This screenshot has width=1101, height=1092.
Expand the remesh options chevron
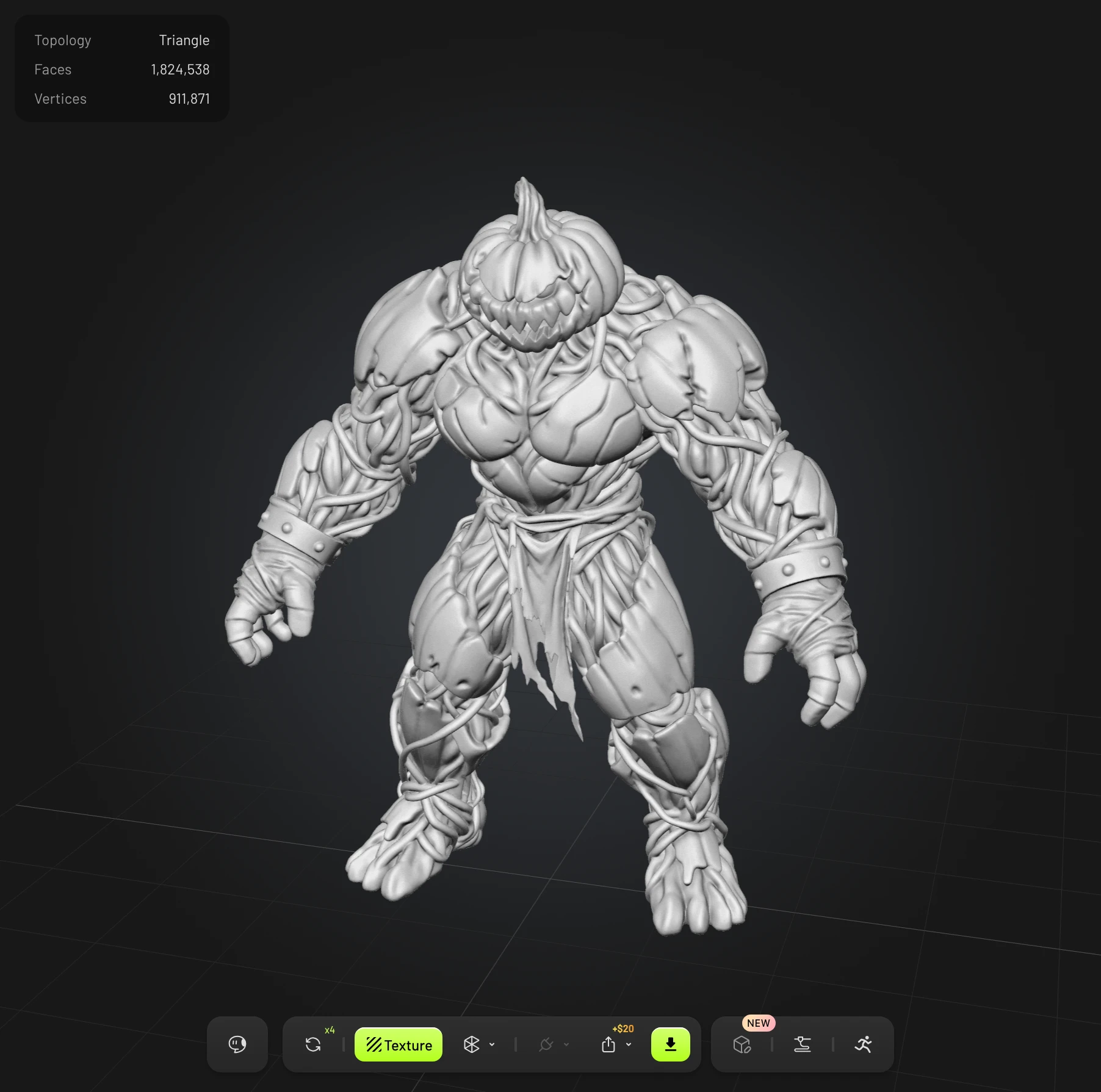pyautogui.click(x=492, y=1044)
